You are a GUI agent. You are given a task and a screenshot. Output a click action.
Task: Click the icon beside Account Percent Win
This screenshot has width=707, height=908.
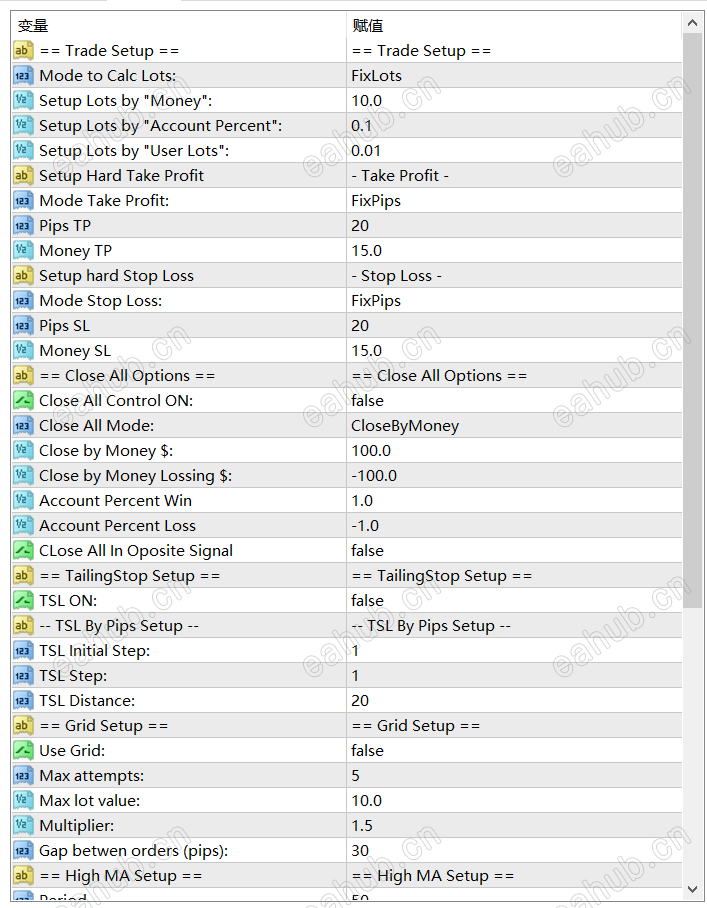(x=23, y=500)
